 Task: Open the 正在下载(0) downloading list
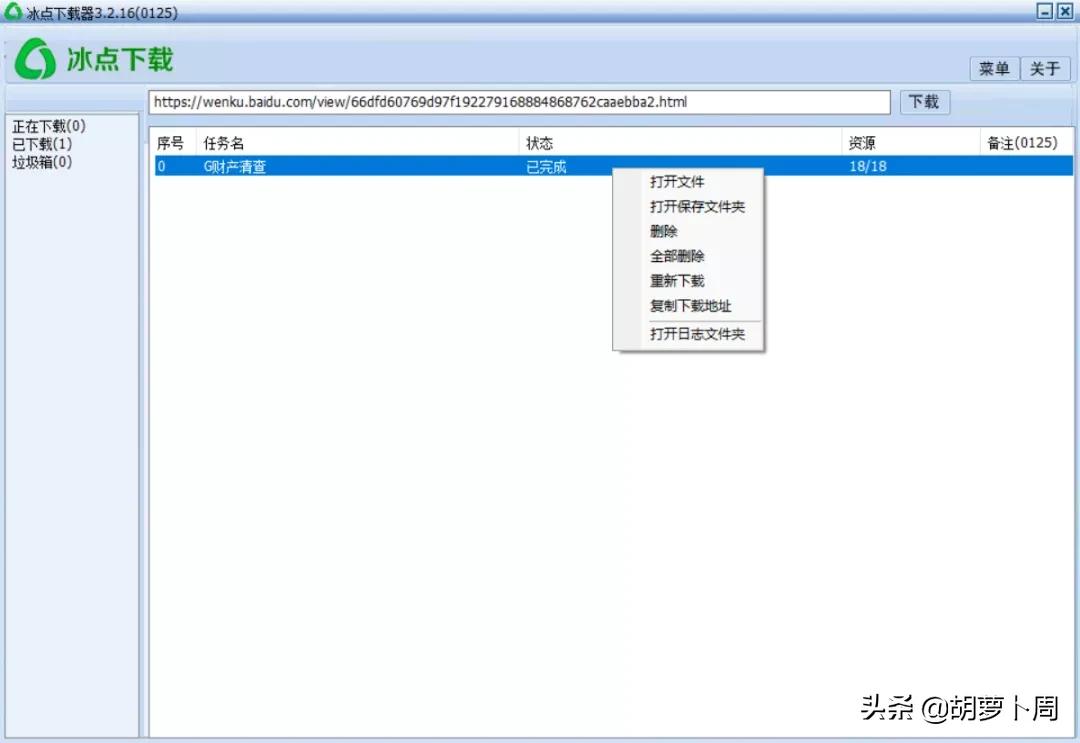pyautogui.click(x=46, y=125)
